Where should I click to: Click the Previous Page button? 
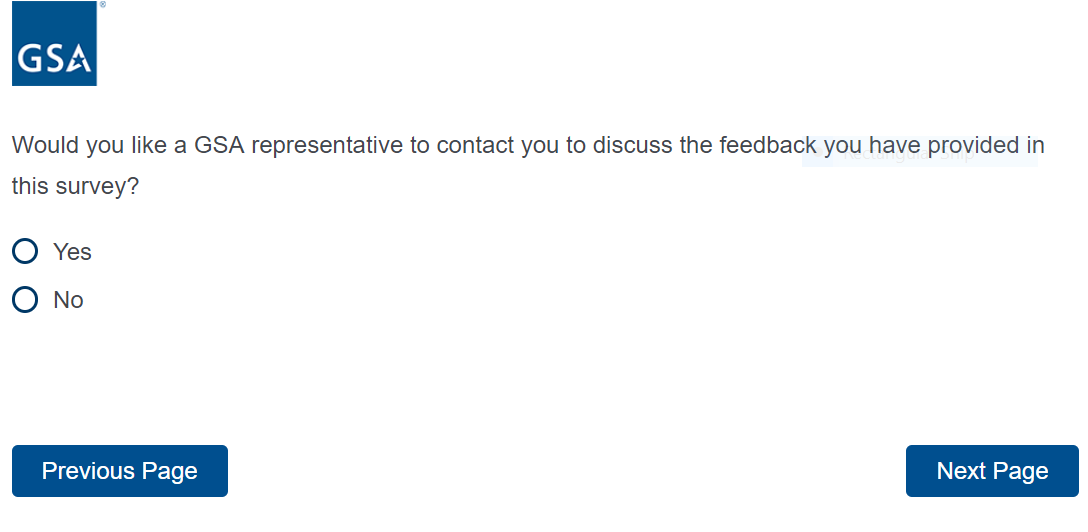[x=120, y=471]
